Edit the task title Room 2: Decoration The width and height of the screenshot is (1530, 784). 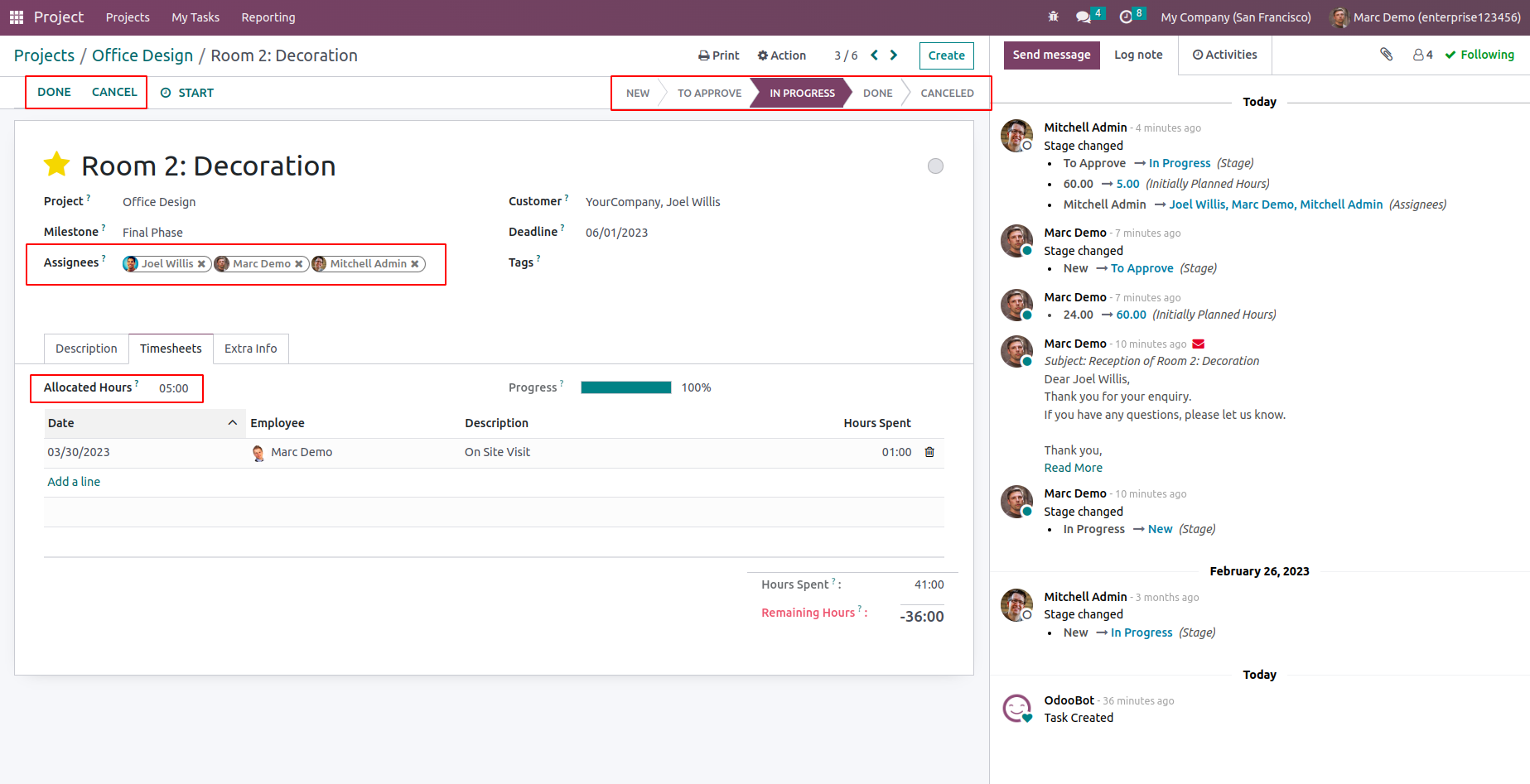click(209, 166)
